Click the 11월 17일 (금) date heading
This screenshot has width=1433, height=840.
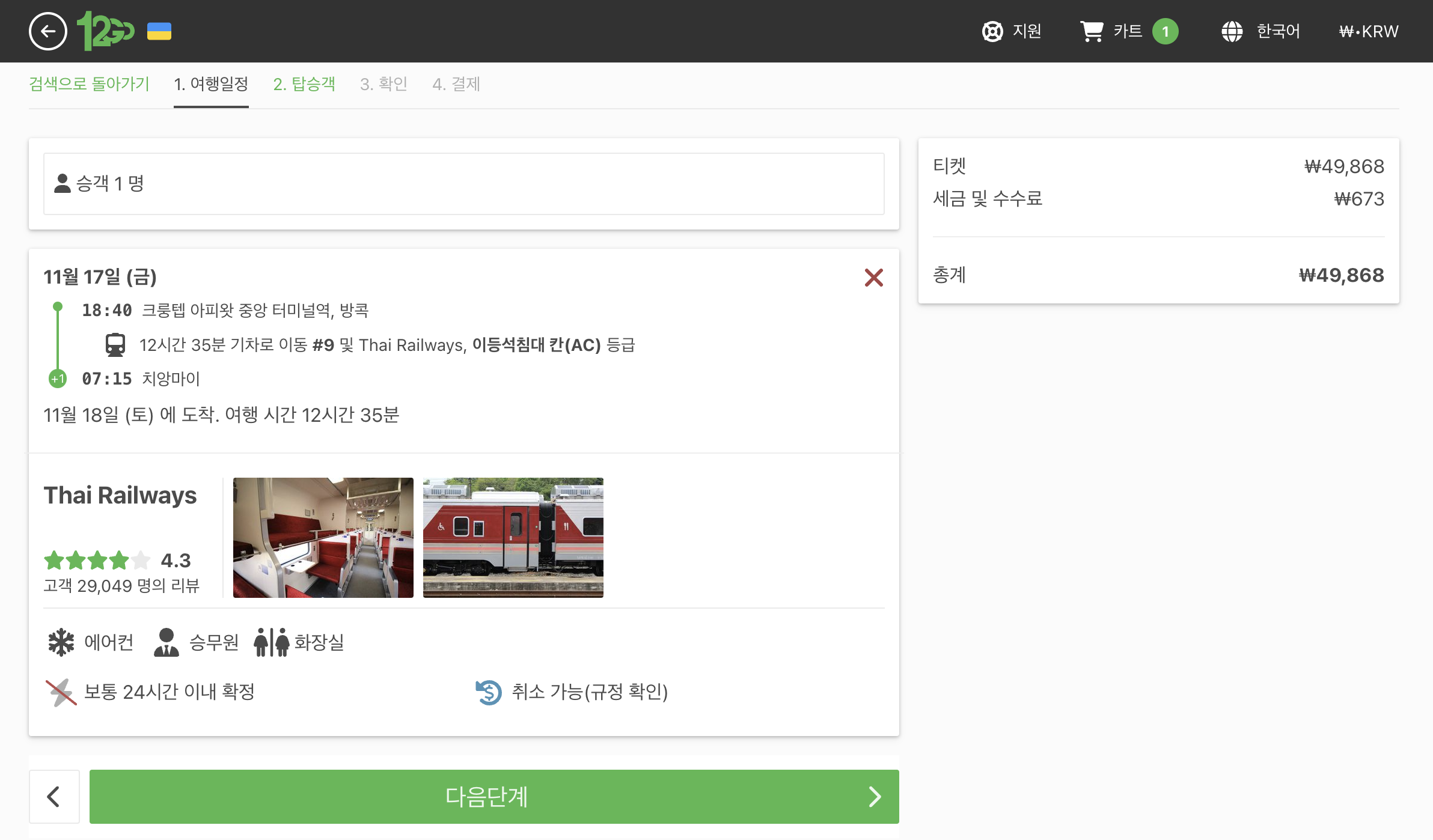pyautogui.click(x=100, y=276)
